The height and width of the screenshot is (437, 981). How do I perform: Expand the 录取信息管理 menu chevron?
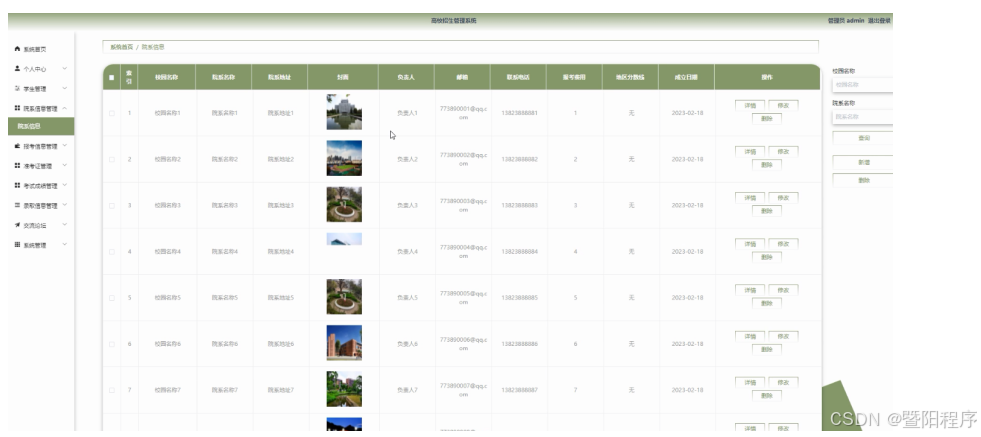[64, 205]
